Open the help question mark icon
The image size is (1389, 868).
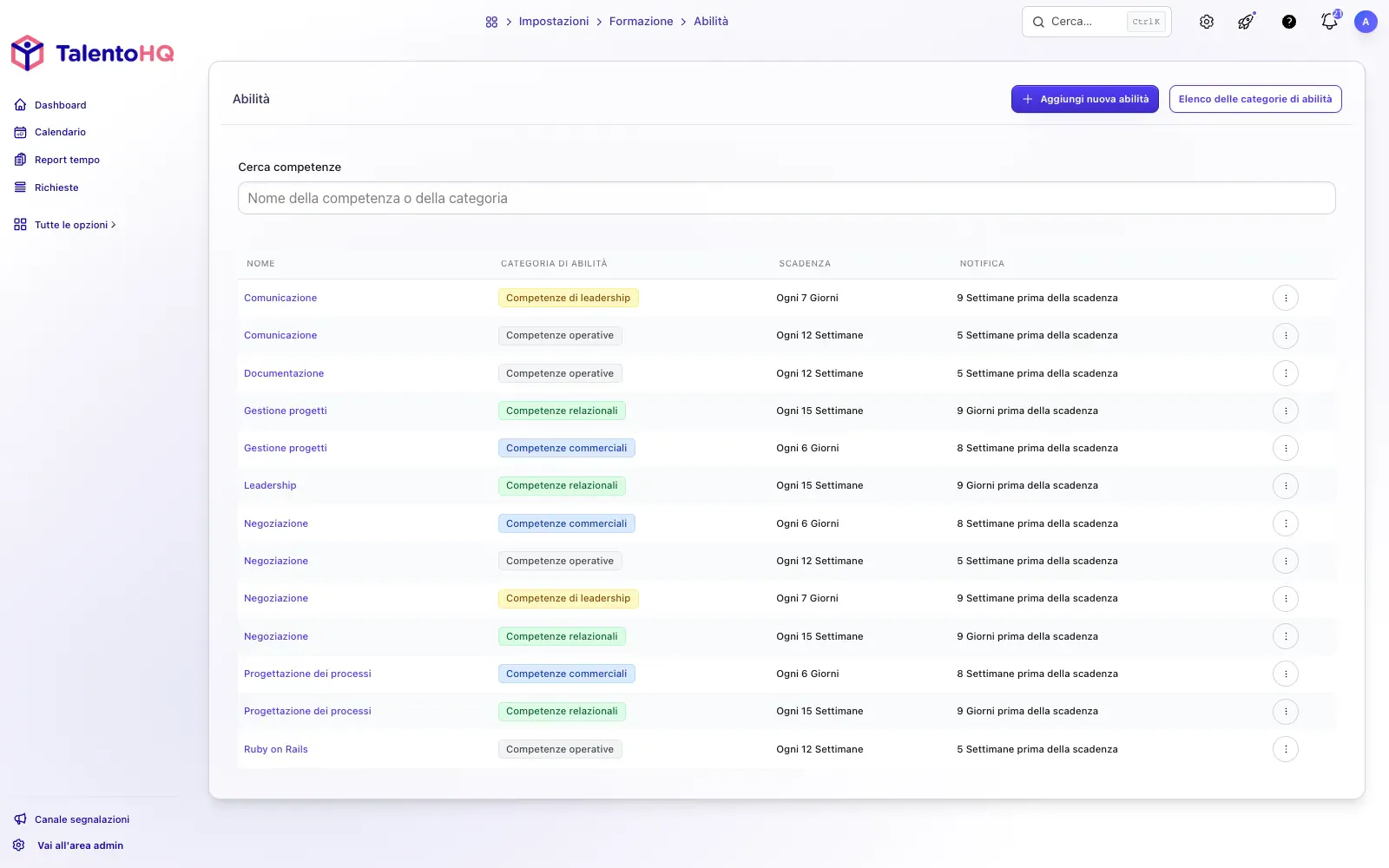tap(1289, 22)
